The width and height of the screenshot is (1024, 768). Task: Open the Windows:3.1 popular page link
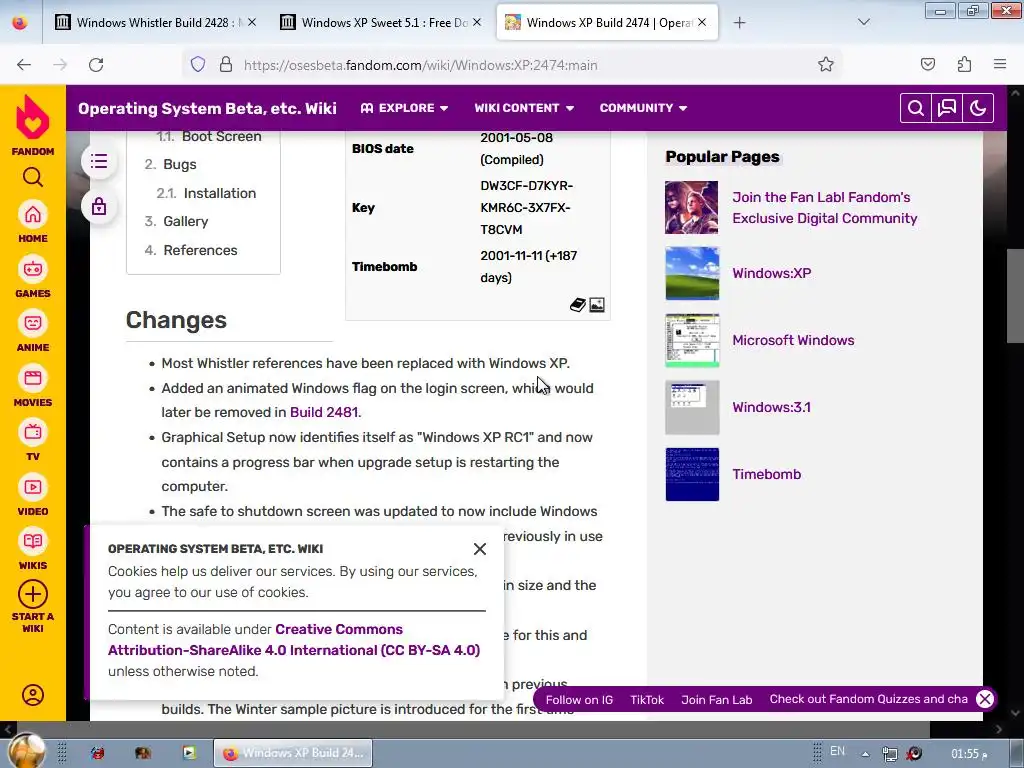pos(771,408)
